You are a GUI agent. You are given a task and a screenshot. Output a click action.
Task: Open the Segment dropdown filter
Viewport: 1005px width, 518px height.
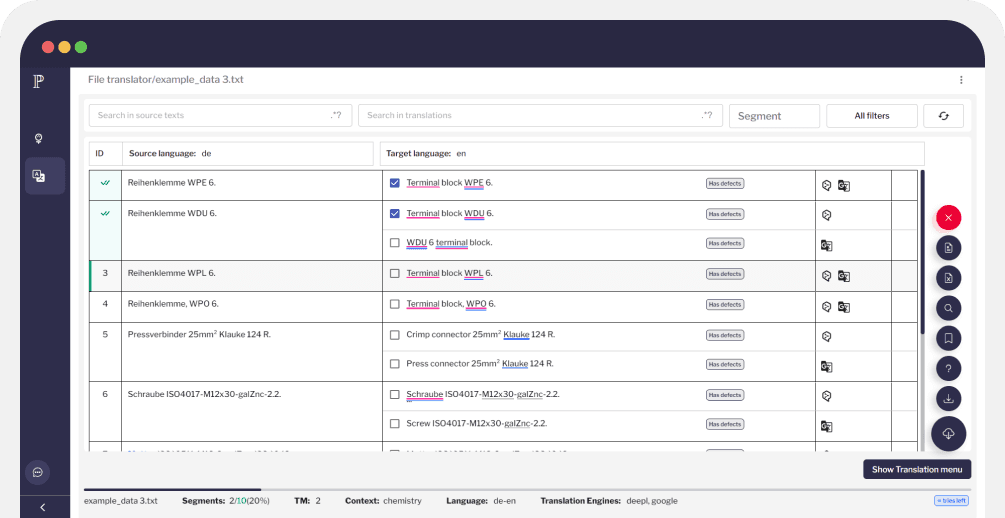(x=774, y=116)
